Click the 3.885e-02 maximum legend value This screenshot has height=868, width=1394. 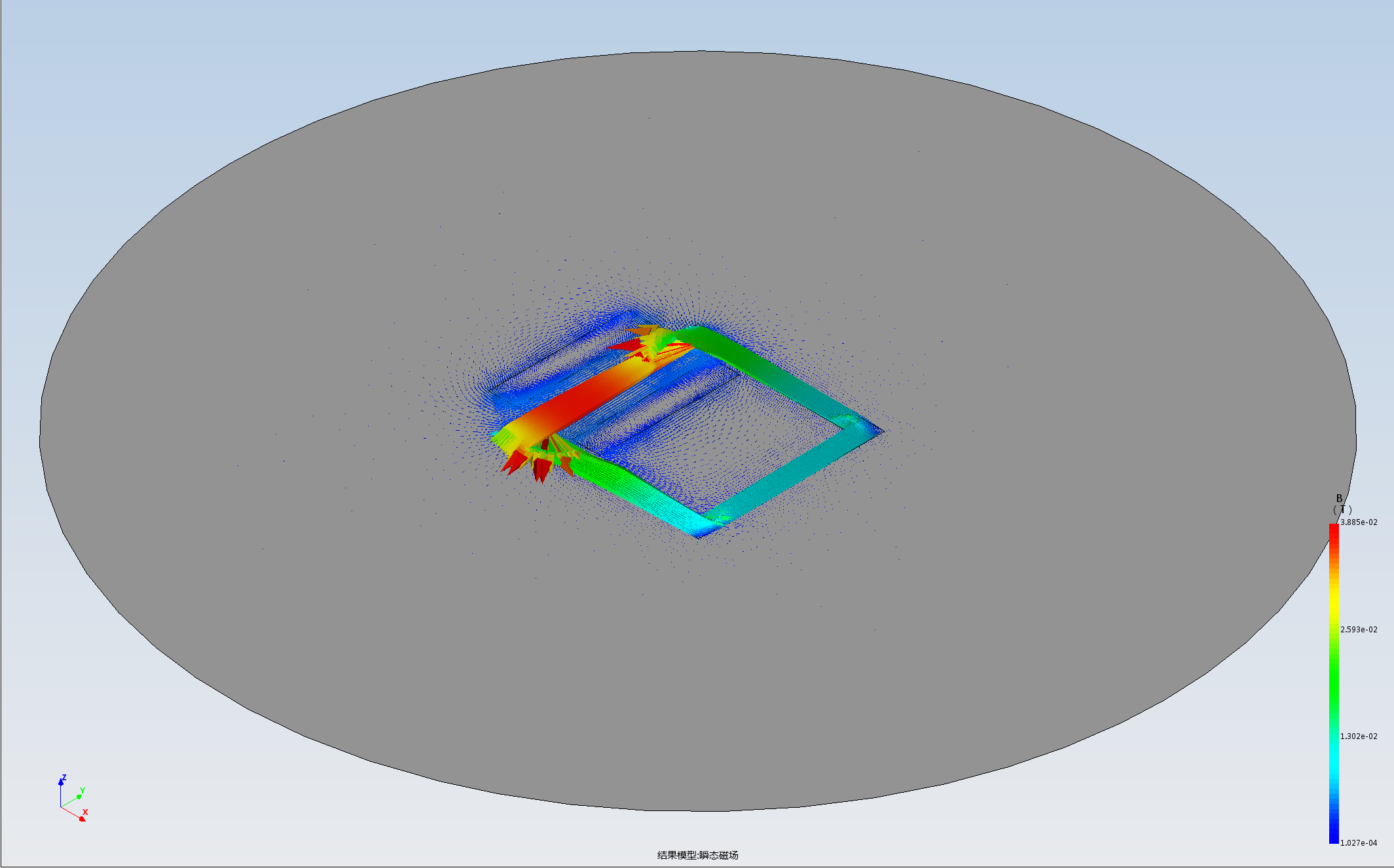click(x=1359, y=522)
